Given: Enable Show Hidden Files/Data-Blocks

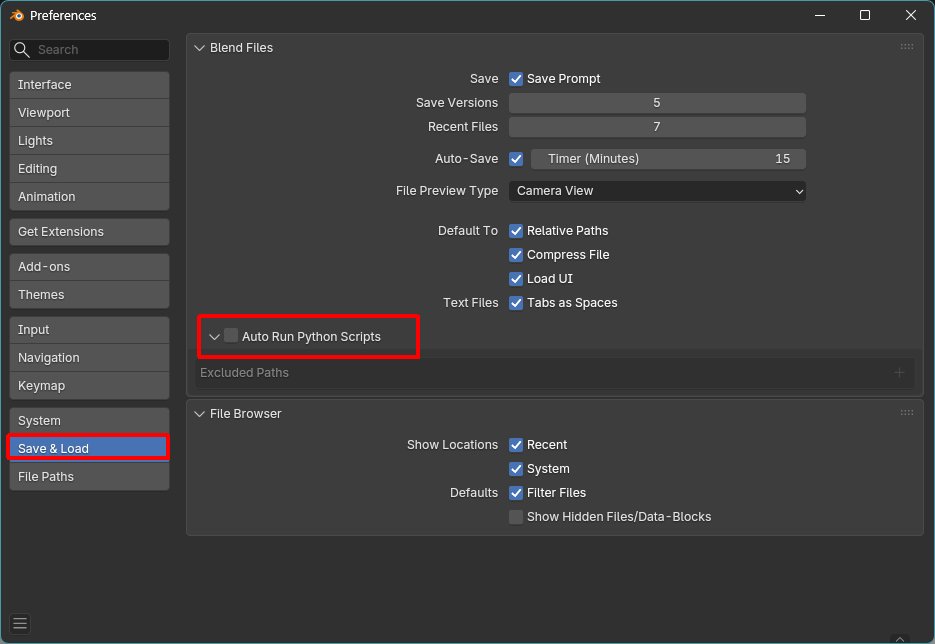Looking at the screenshot, I should pos(516,517).
